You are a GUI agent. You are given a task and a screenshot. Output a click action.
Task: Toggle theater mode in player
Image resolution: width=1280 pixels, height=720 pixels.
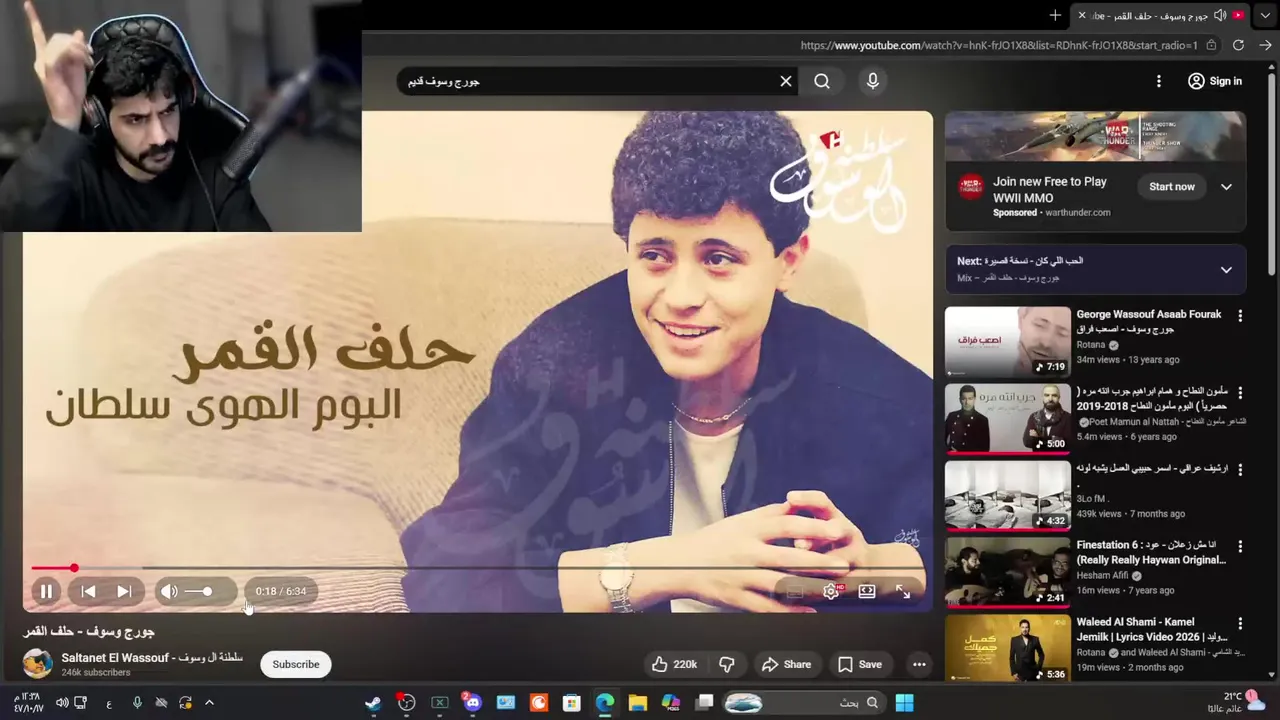tap(867, 592)
